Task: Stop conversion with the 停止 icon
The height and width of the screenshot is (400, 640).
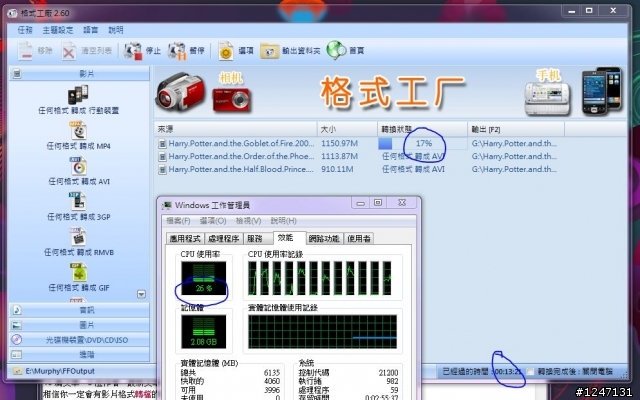Action: tap(133, 51)
